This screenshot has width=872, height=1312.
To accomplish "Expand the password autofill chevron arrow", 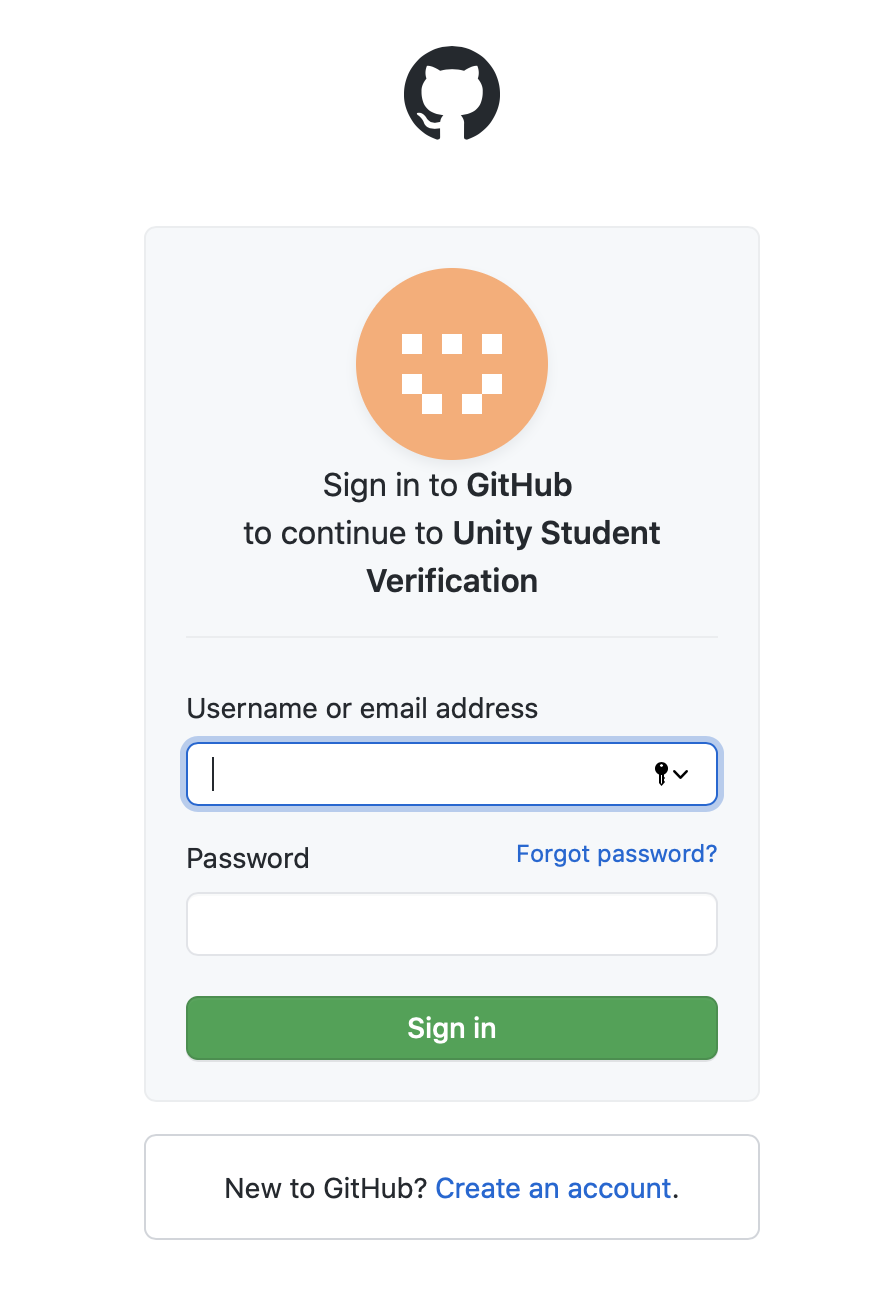I will tap(681, 774).
